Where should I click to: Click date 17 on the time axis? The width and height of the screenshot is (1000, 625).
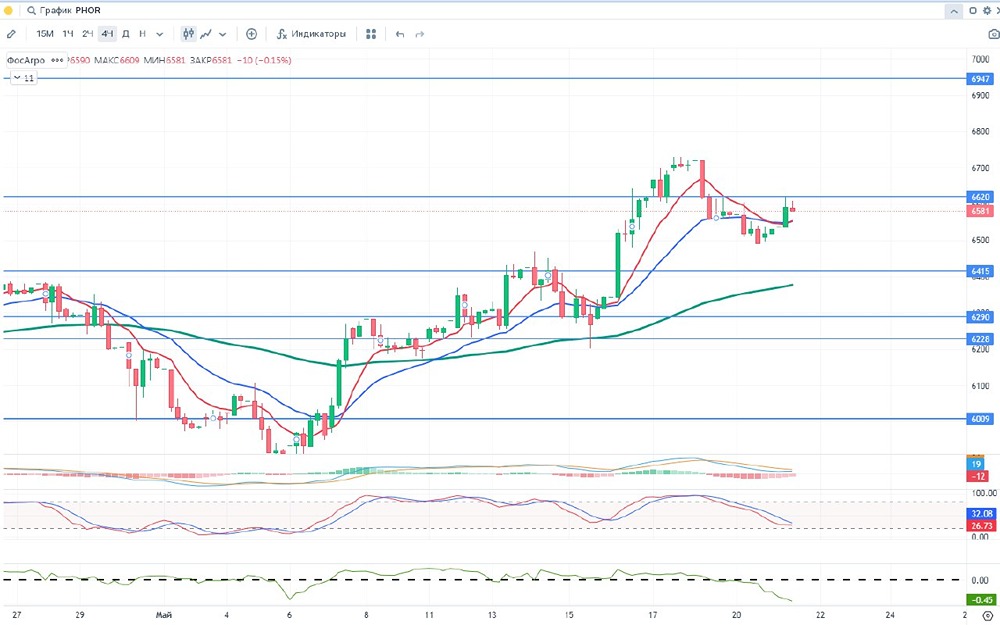pos(653,615)
